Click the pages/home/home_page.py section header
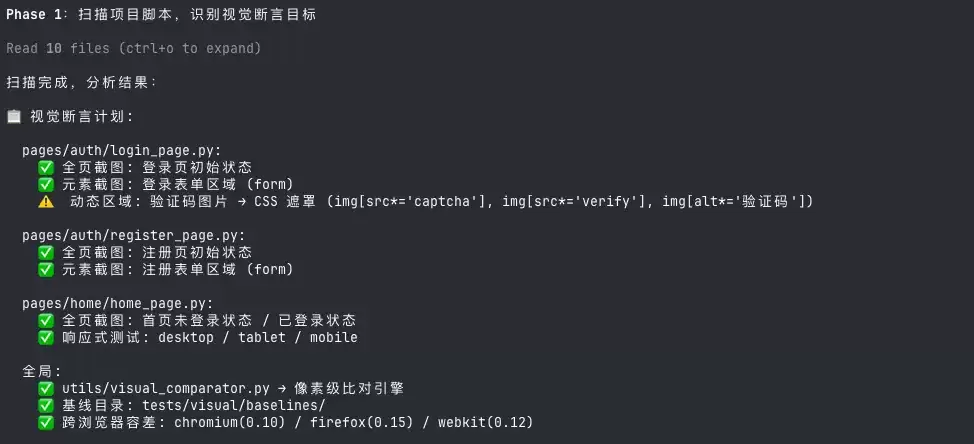Screen dimensions: 974x444 (x=117, y=304)
